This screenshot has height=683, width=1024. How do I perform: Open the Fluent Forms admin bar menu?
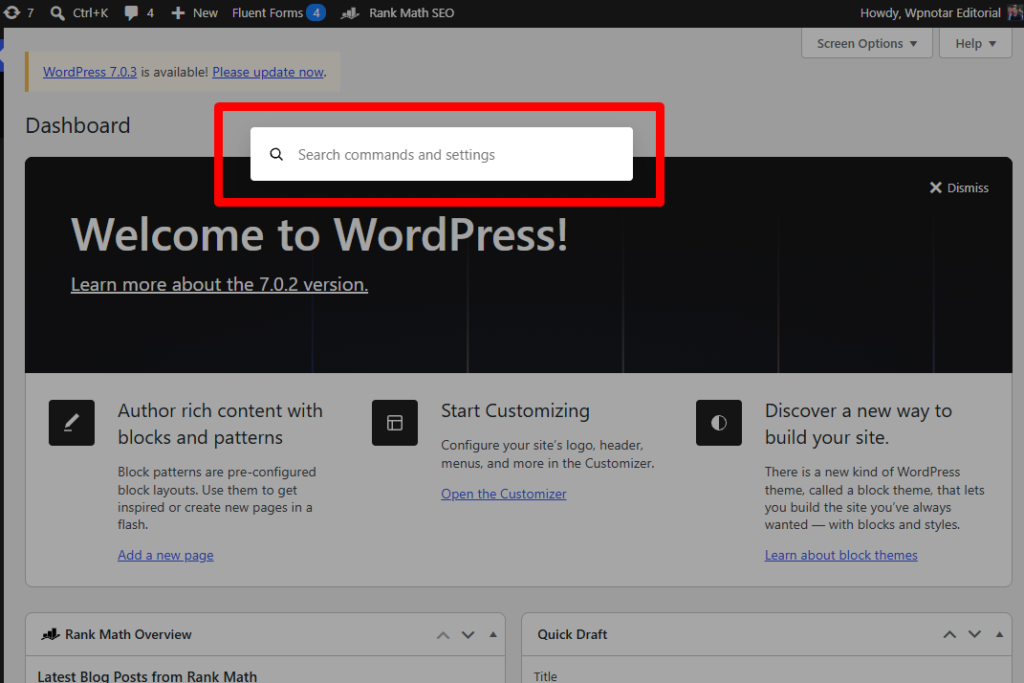pyautogui.click(x=267, y=13)
